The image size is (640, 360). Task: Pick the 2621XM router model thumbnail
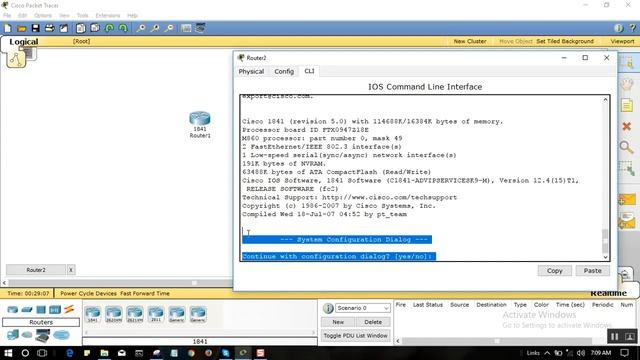(x=135, y=314)
